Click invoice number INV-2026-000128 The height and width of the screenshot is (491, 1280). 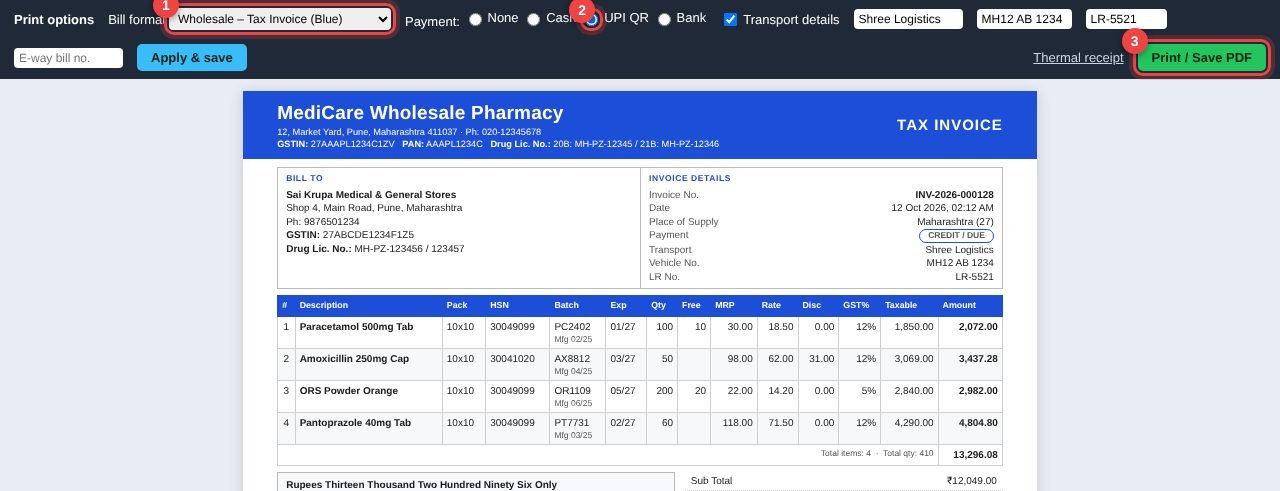954,195
